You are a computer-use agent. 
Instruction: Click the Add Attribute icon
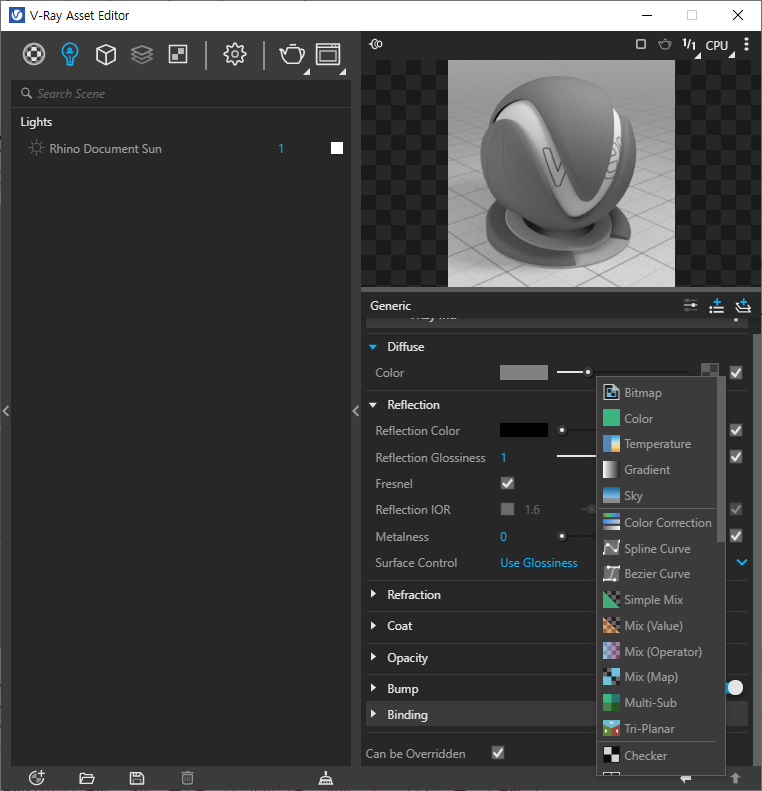pos(716,305)
